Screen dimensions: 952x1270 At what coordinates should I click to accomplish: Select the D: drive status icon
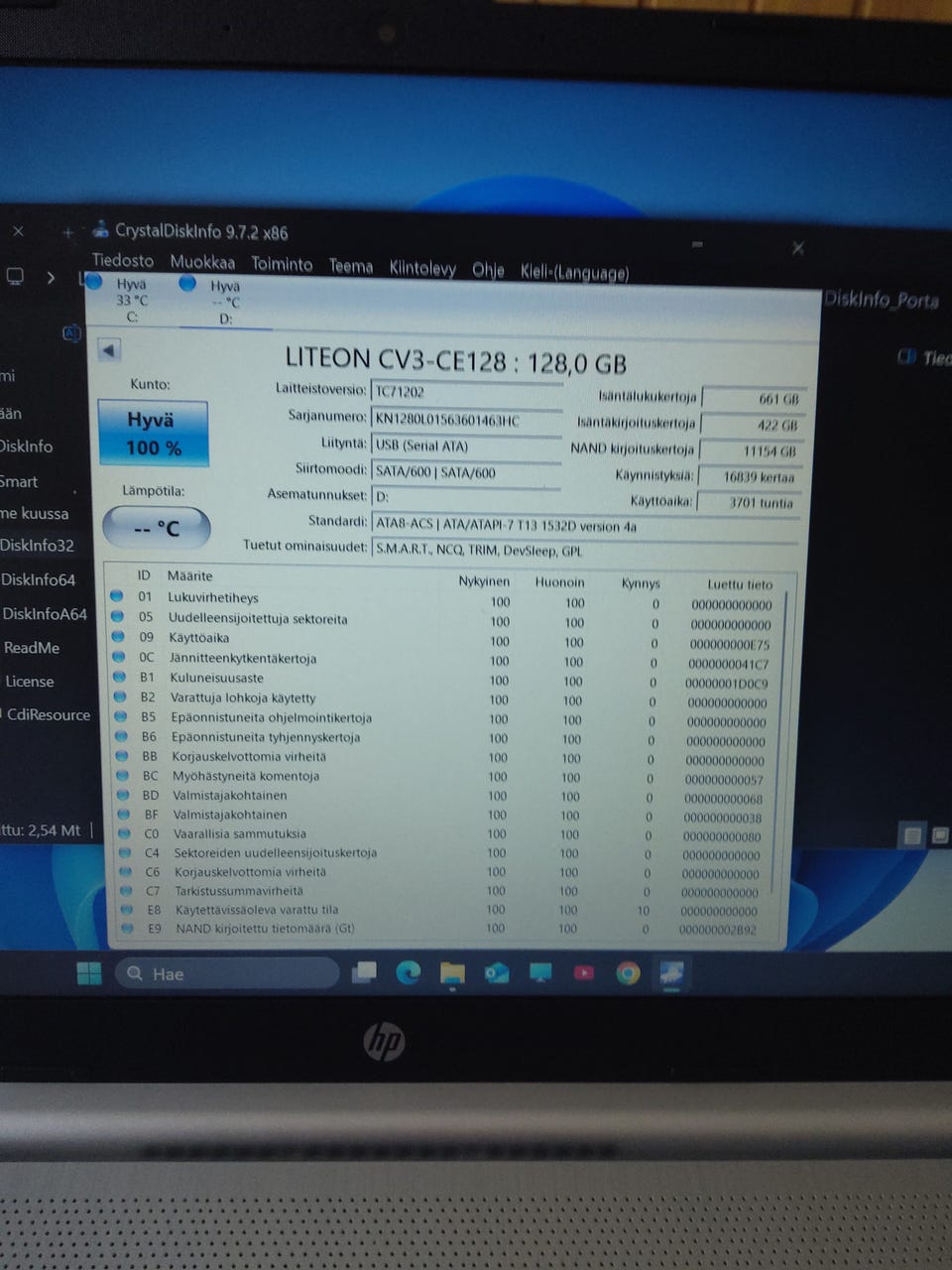187,283
